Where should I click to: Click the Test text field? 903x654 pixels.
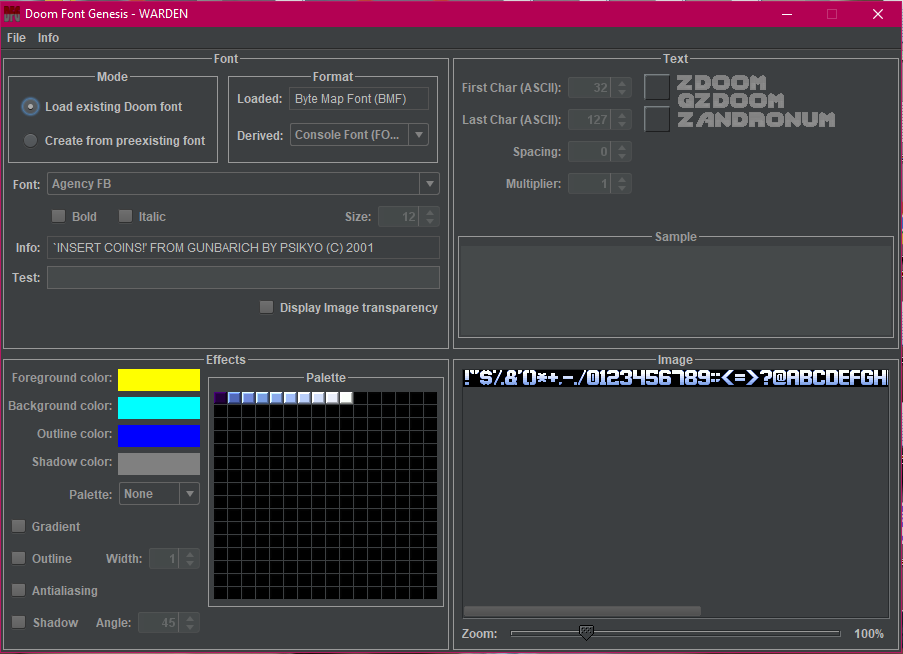[x=243, y=277]
